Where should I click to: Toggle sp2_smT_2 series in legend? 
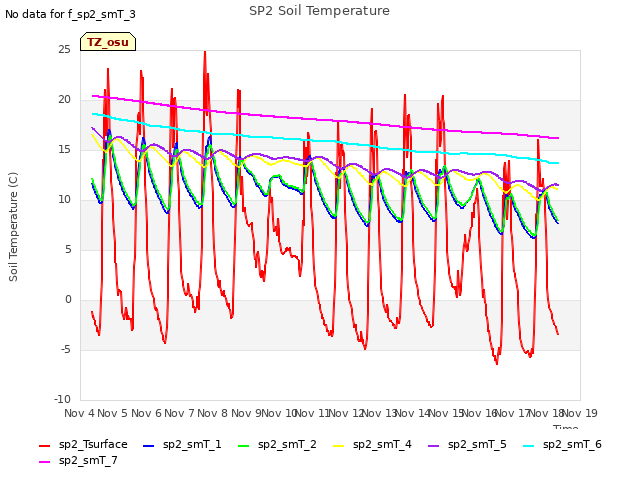(277, 444)
